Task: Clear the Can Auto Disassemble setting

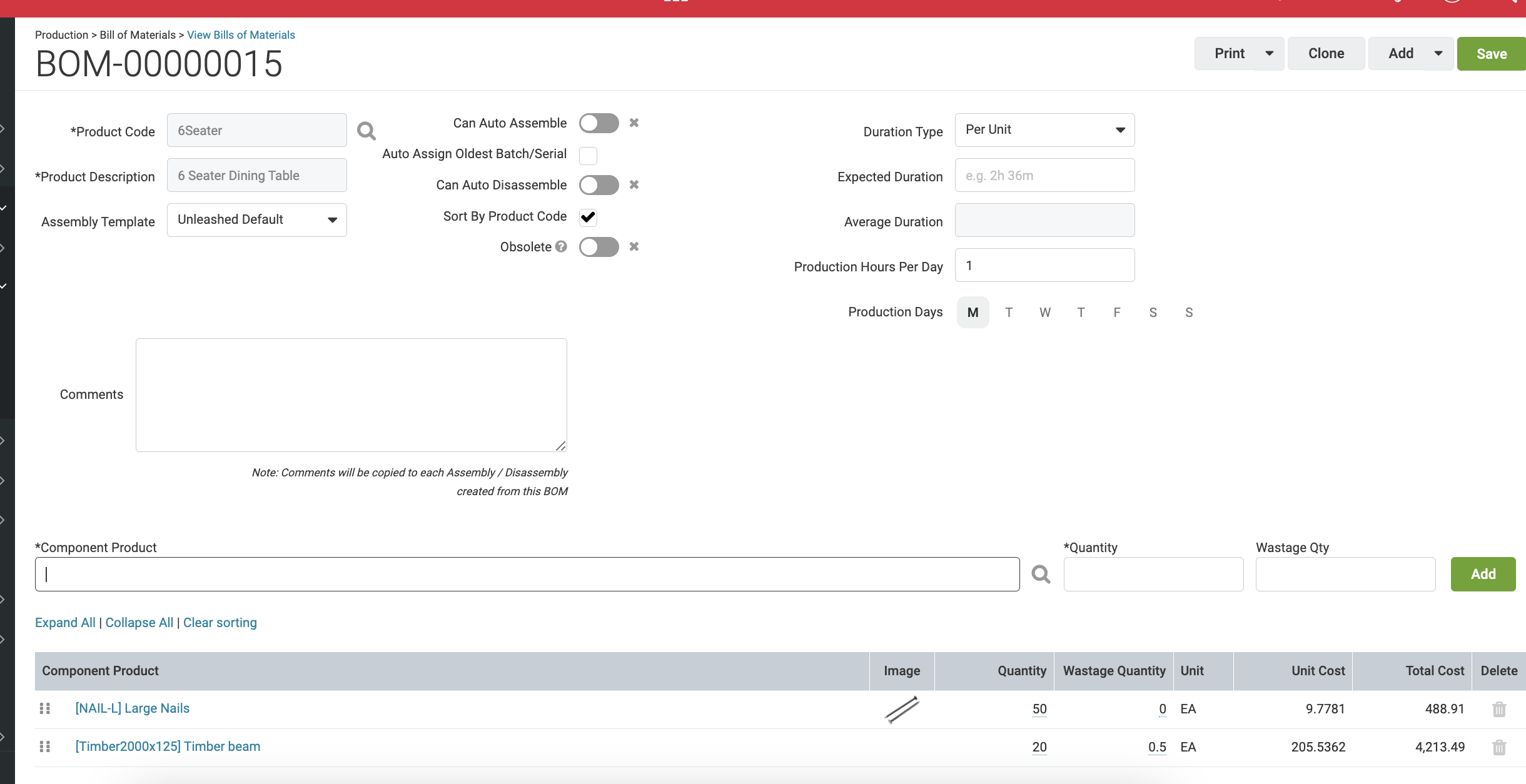Action: point(634,184)
